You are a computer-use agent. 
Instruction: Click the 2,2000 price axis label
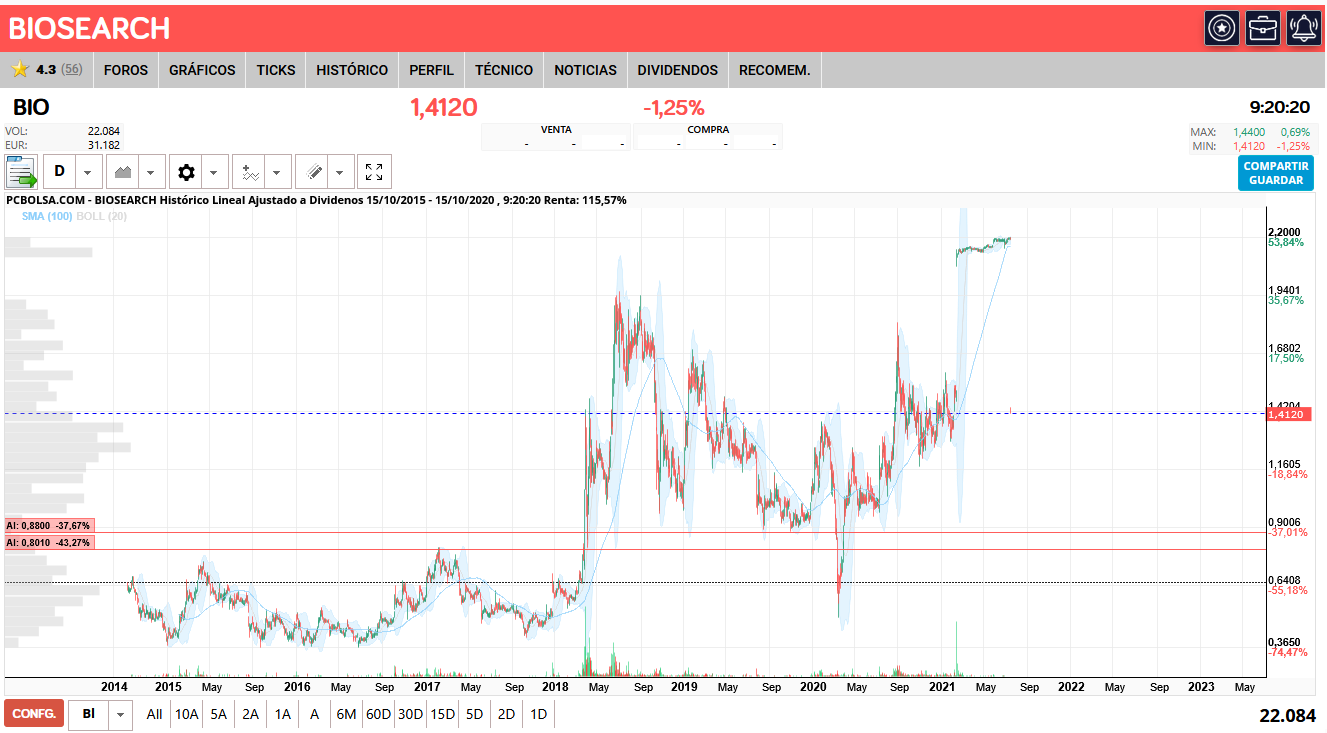pyautogui.click(x=1284, y=232)
